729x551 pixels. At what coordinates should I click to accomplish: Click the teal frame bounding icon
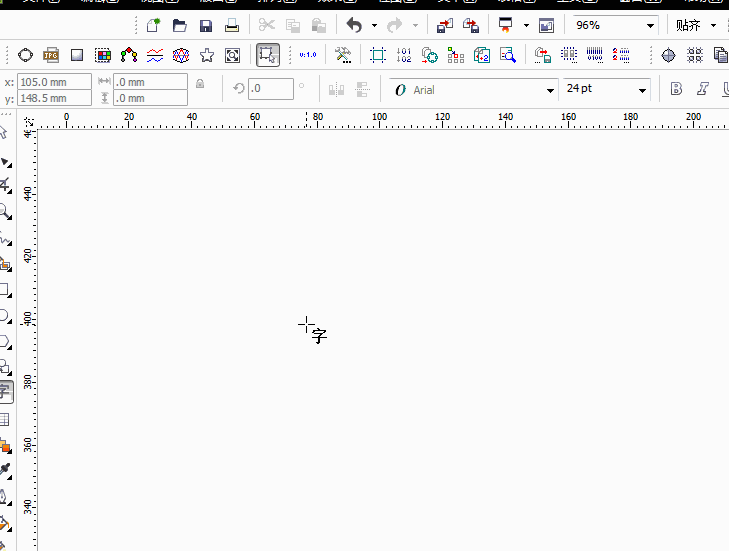pyautogui.click(x=378, y=55)
